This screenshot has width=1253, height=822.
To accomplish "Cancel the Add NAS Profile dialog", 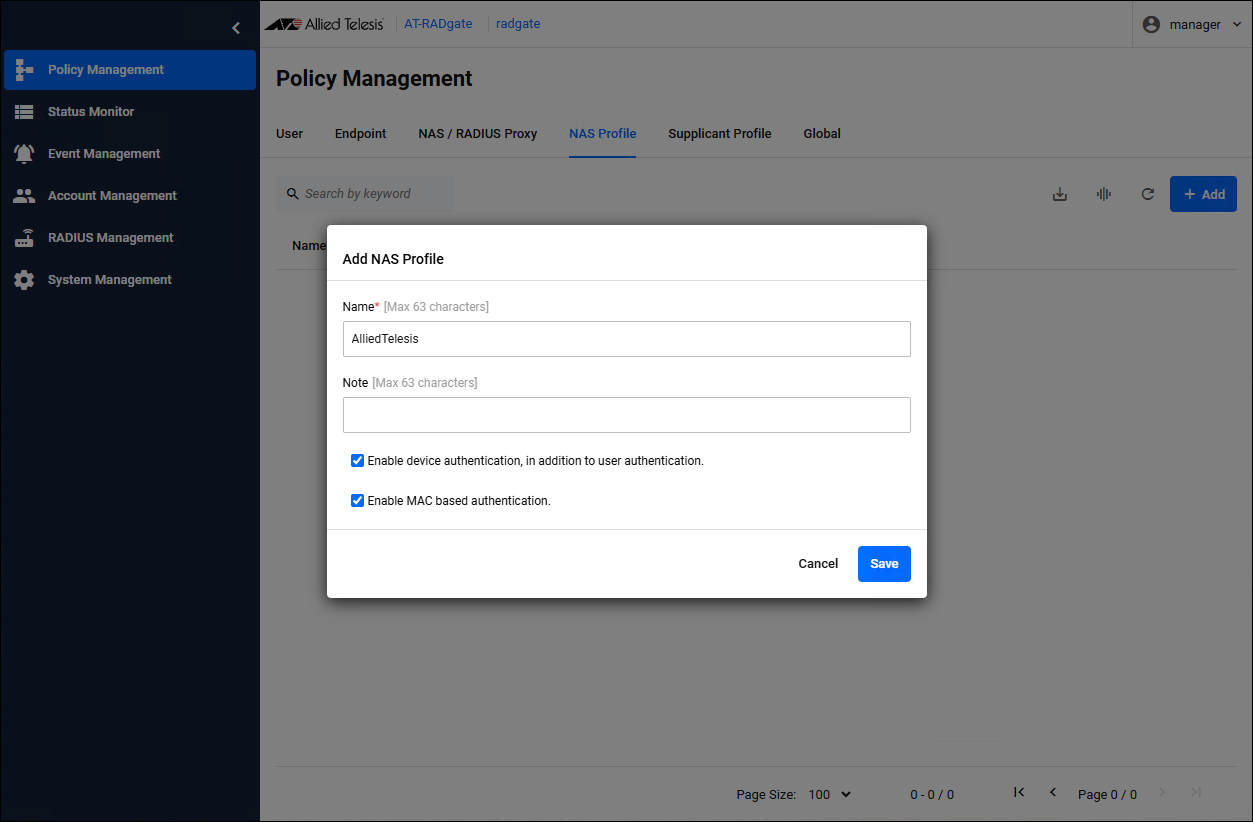I will pos(817,564).
